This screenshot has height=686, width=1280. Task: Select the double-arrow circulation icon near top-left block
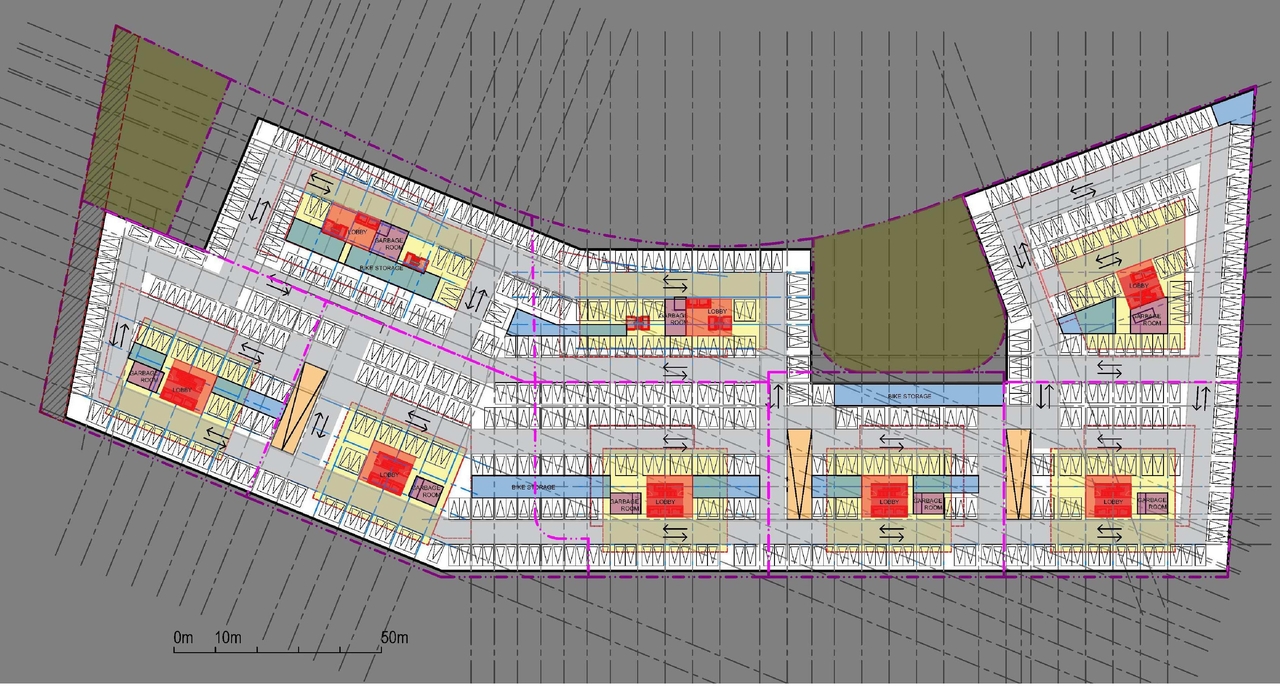[320, 184]
